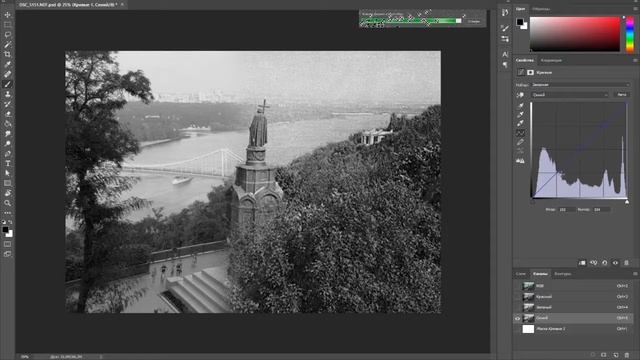This screenshot has width=640, height=360.
Task: Toggle Curves adjustment layer visibility
Action: pos(616,263)
